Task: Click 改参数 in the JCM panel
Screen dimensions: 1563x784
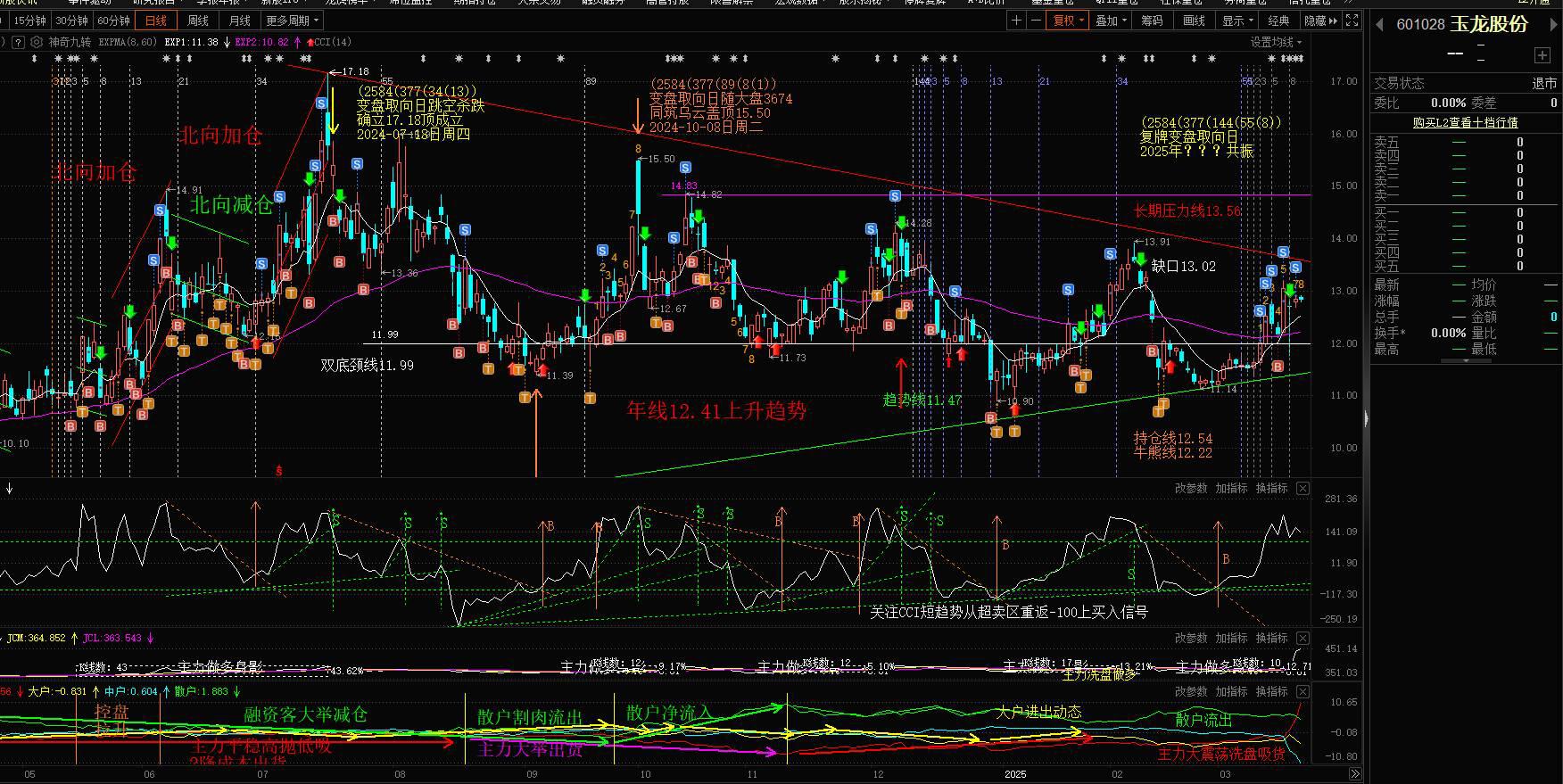Action: (1191, 638)
